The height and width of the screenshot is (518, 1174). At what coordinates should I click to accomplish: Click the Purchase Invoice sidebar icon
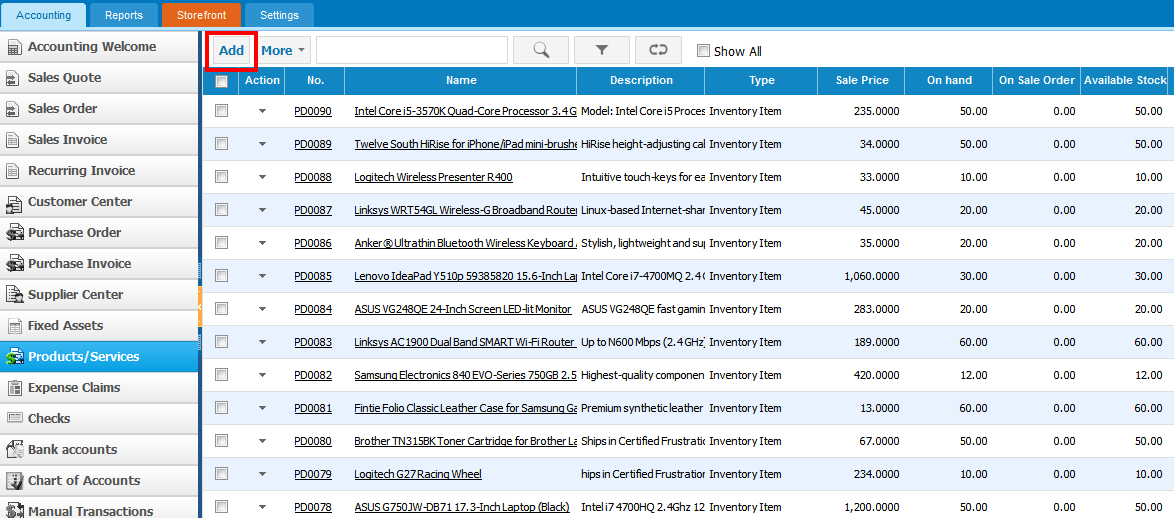pos(14,264)
